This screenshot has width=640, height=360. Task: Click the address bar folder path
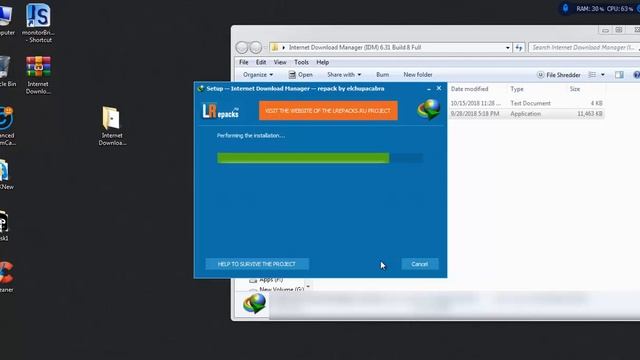355,48
